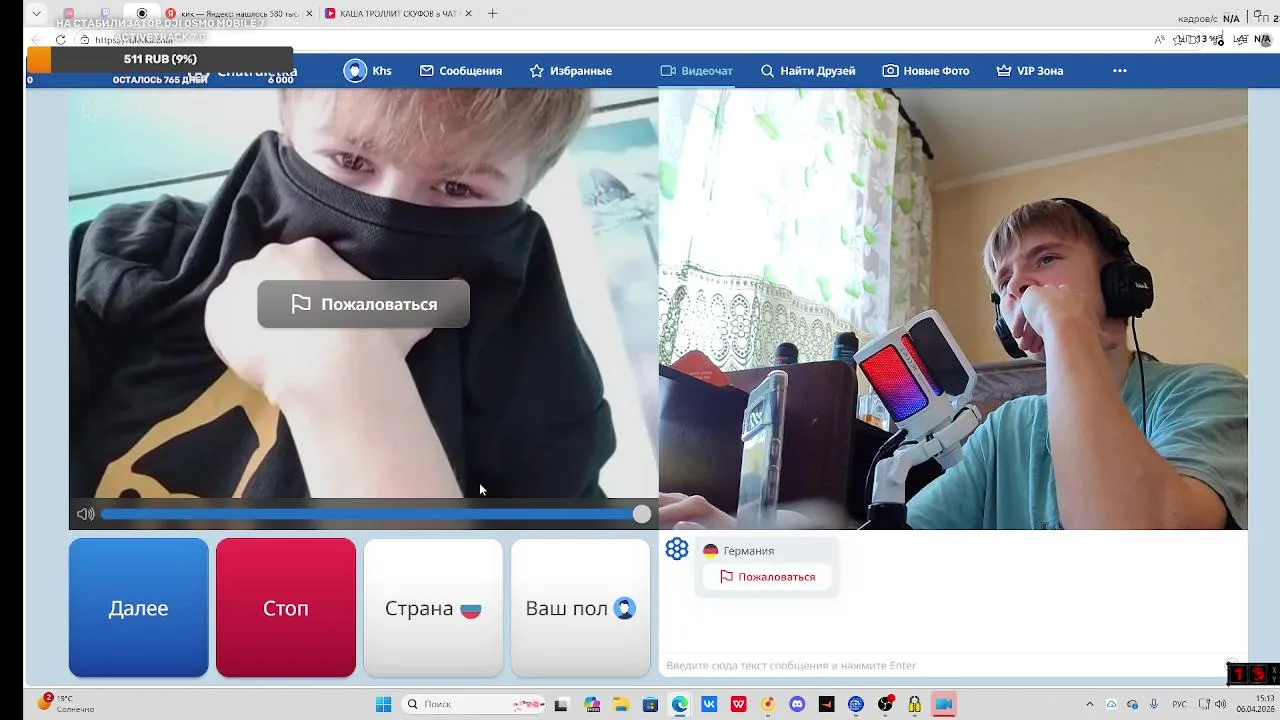1280x720 pixels.
Task: Click the Далее next partner button
Action: pos(139,608)
